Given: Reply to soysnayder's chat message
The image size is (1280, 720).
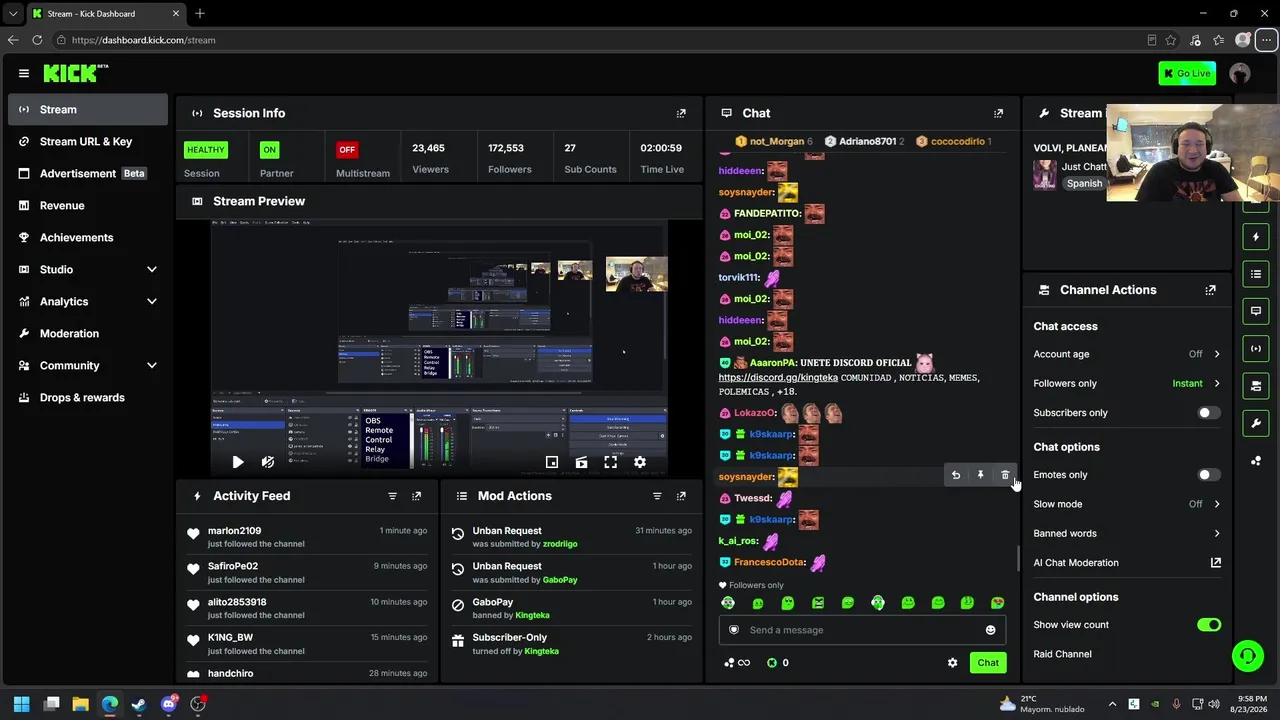Looking at the screenshot, I should click(955, 475).
